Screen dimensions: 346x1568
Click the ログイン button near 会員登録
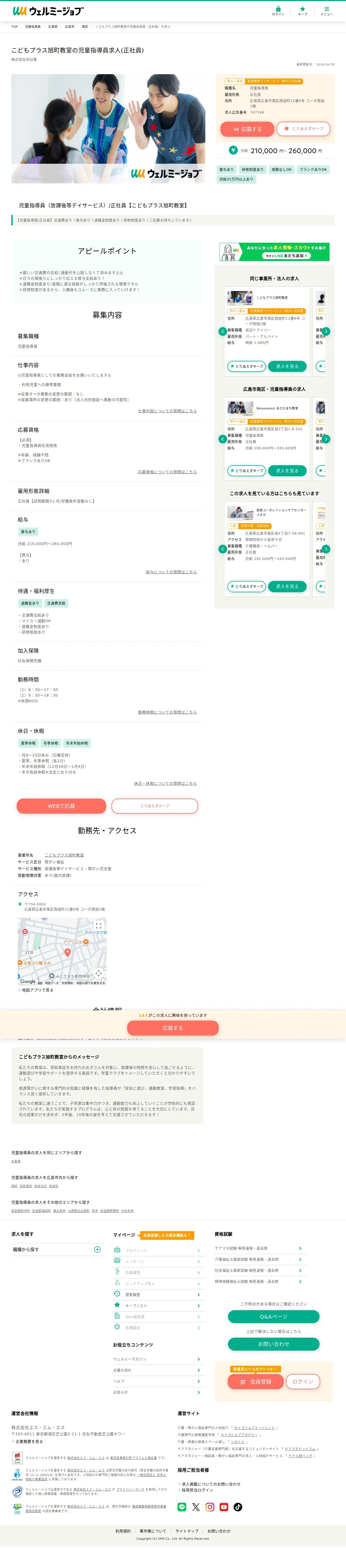click(303, 1382)
